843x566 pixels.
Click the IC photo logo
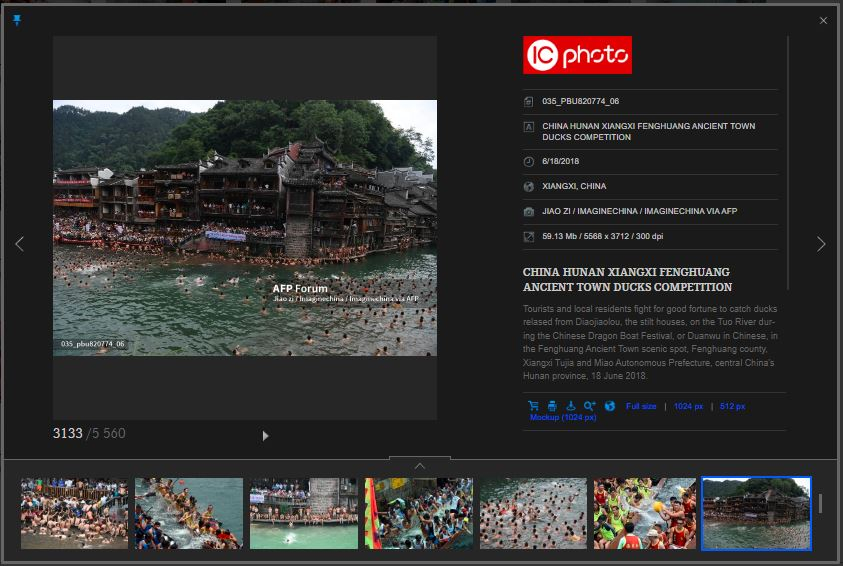(x=577, y=55)
